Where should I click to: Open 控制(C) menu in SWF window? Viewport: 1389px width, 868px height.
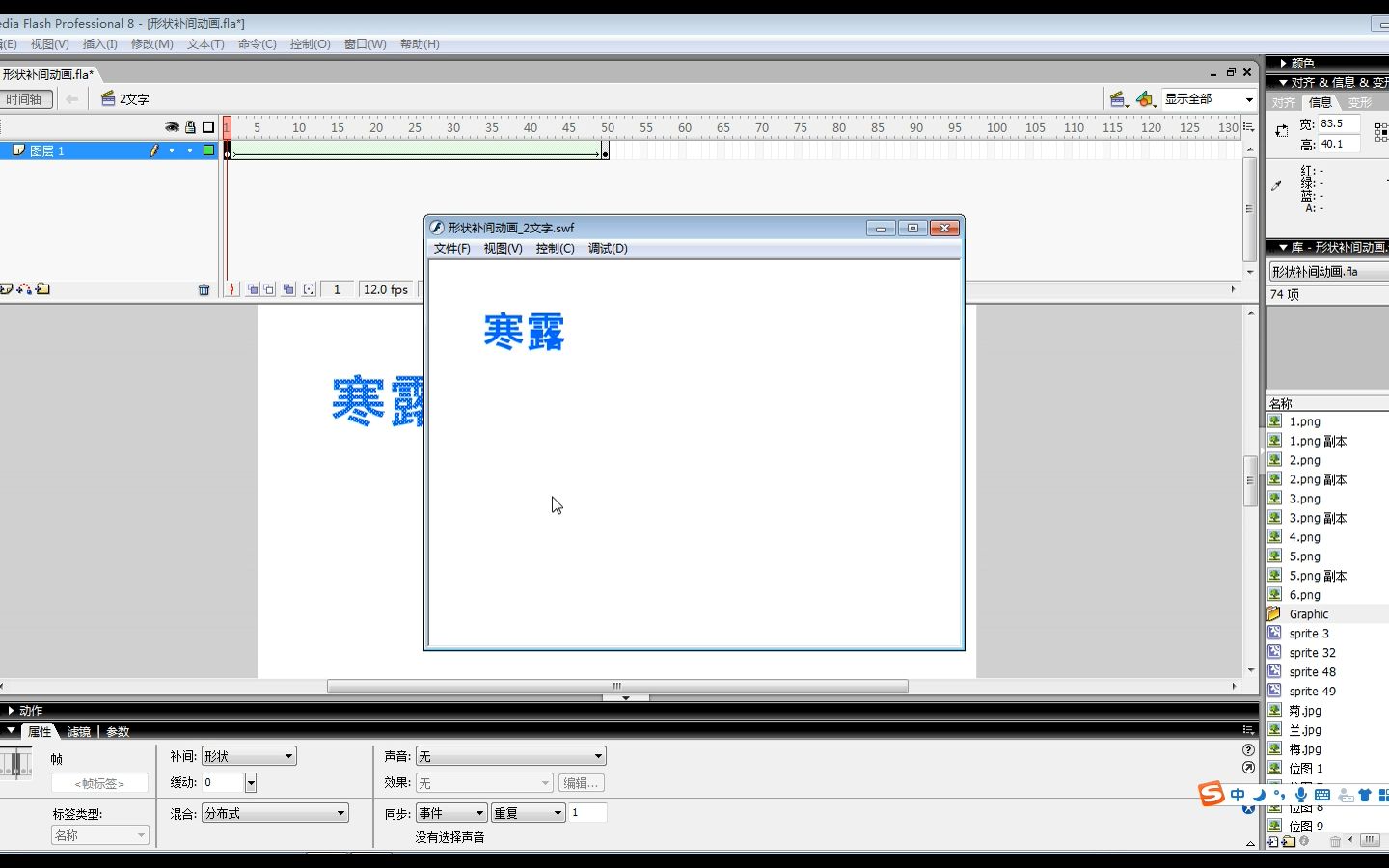point(555,249)
